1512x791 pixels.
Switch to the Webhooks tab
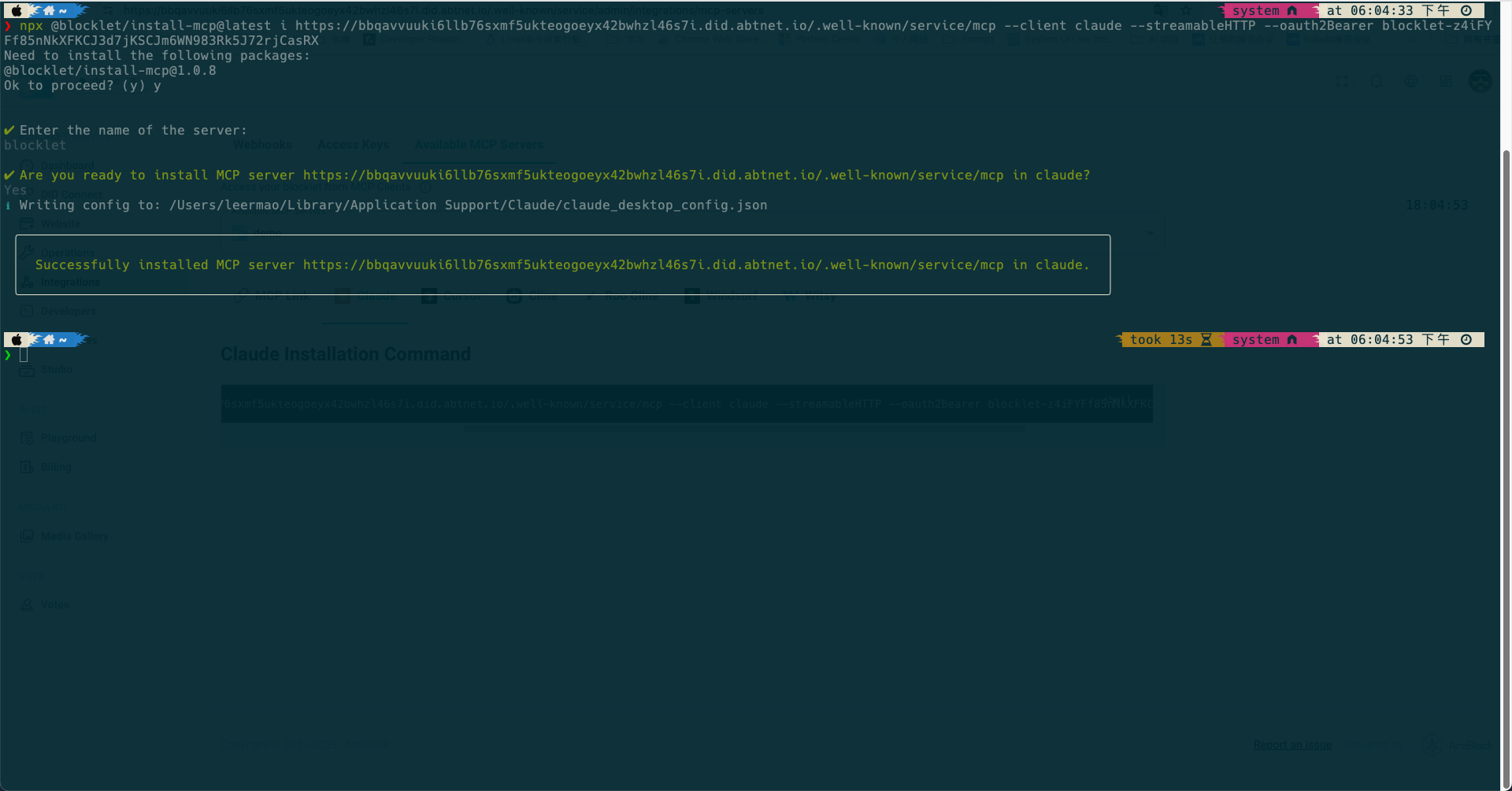(x=262, y=145)
